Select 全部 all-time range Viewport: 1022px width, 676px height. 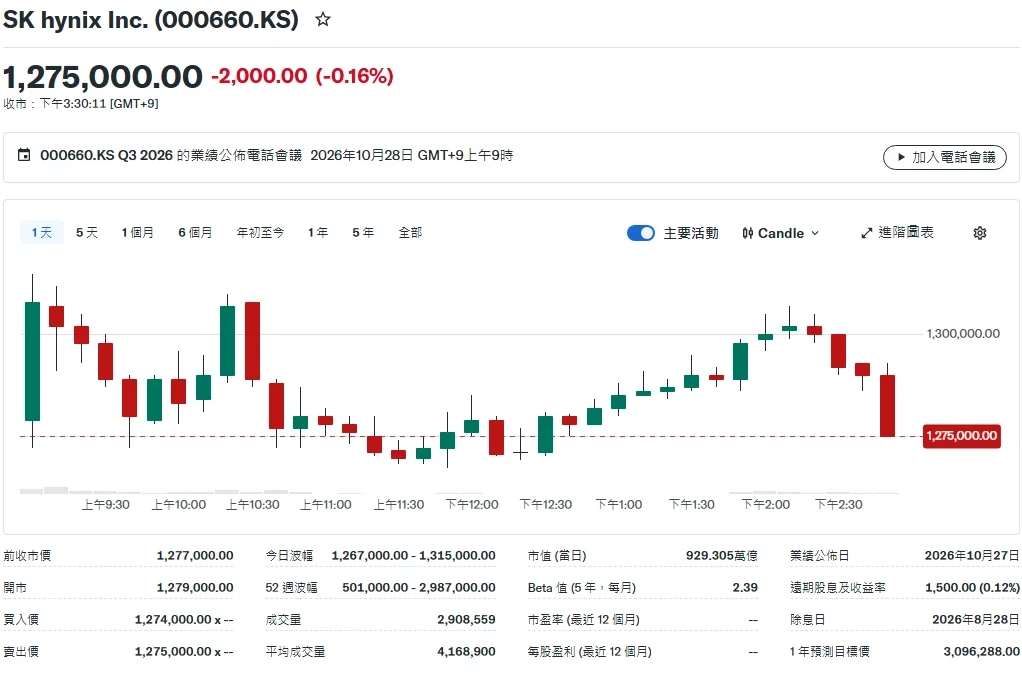(x=410, y=232)
